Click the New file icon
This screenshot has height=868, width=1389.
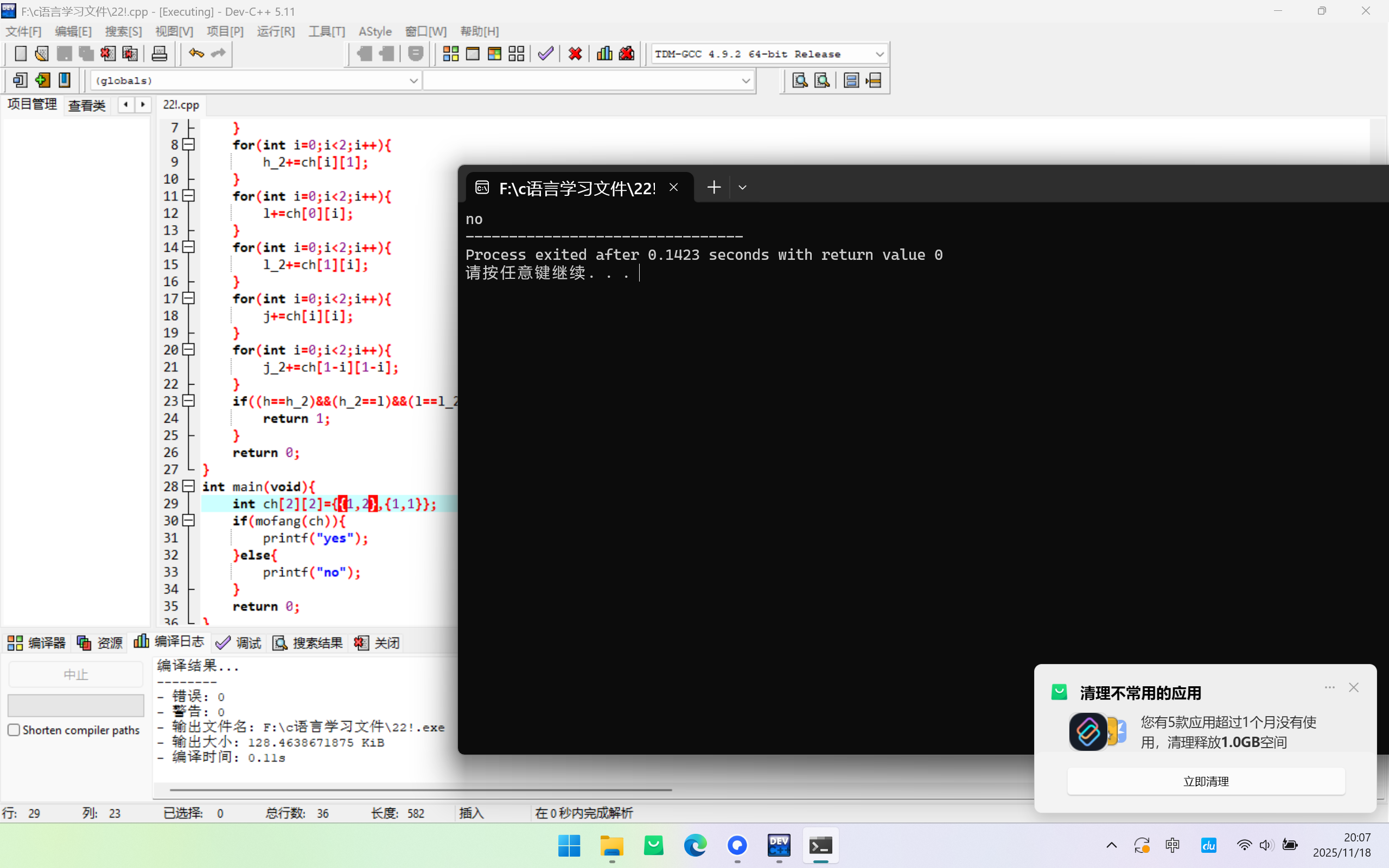[x=20, y=54]
